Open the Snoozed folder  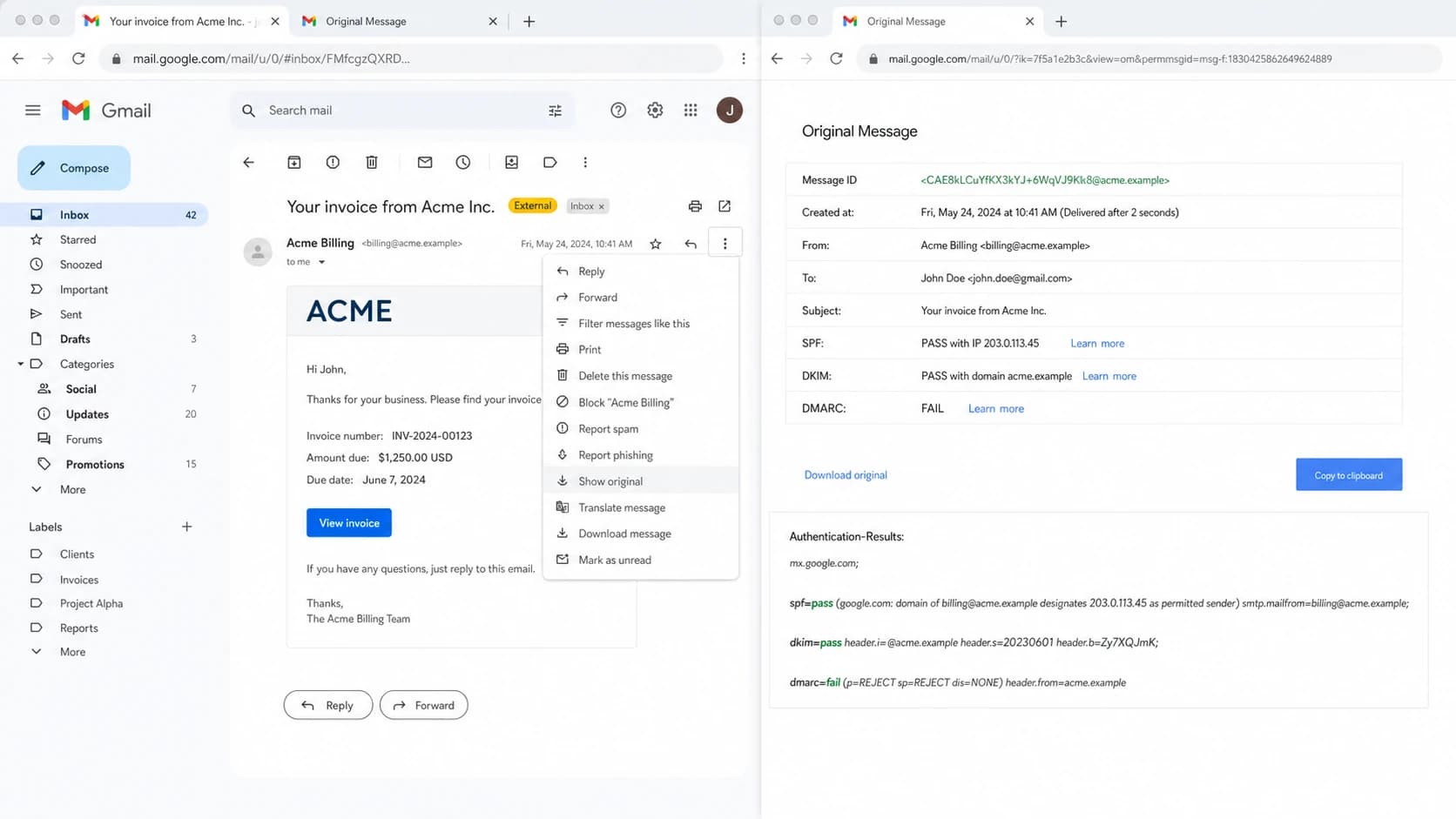click(104, 265)
